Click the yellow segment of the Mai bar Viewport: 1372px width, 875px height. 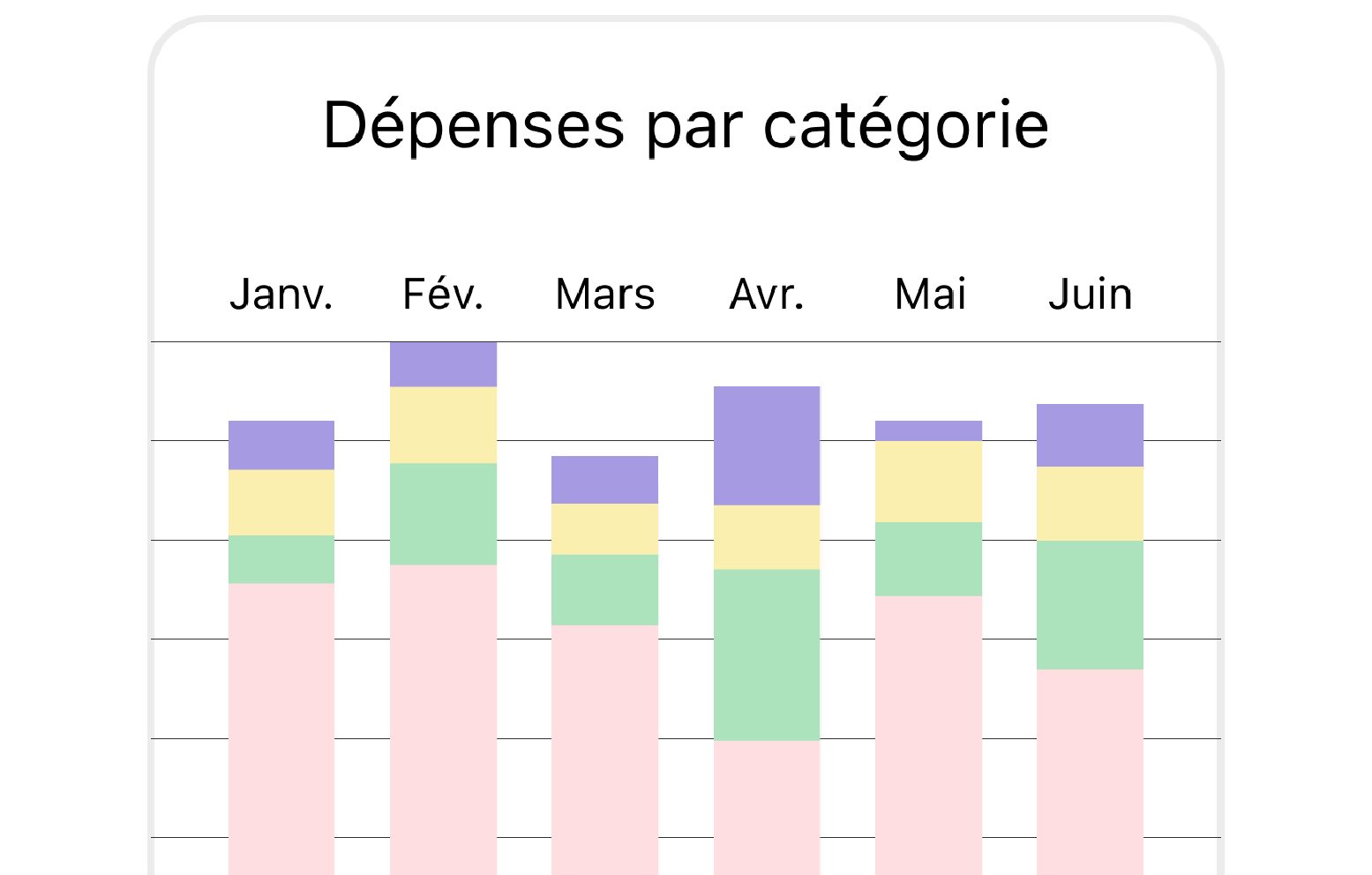click(x=928, y=481)
